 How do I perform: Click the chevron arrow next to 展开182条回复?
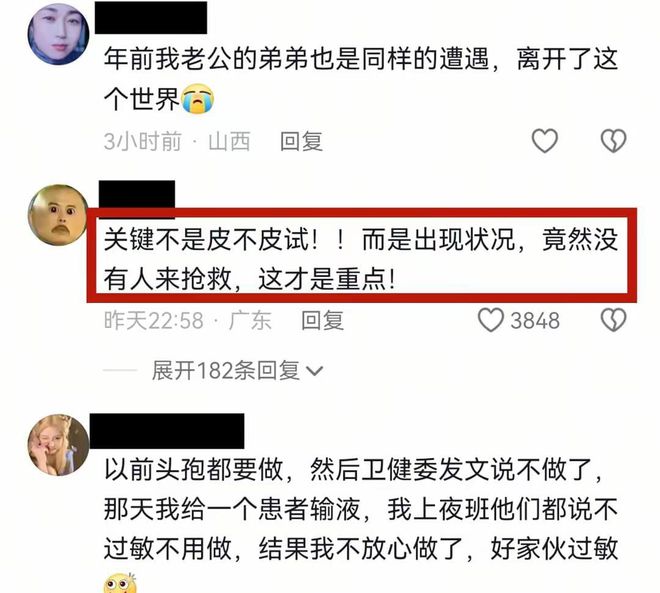click(314, 371)
